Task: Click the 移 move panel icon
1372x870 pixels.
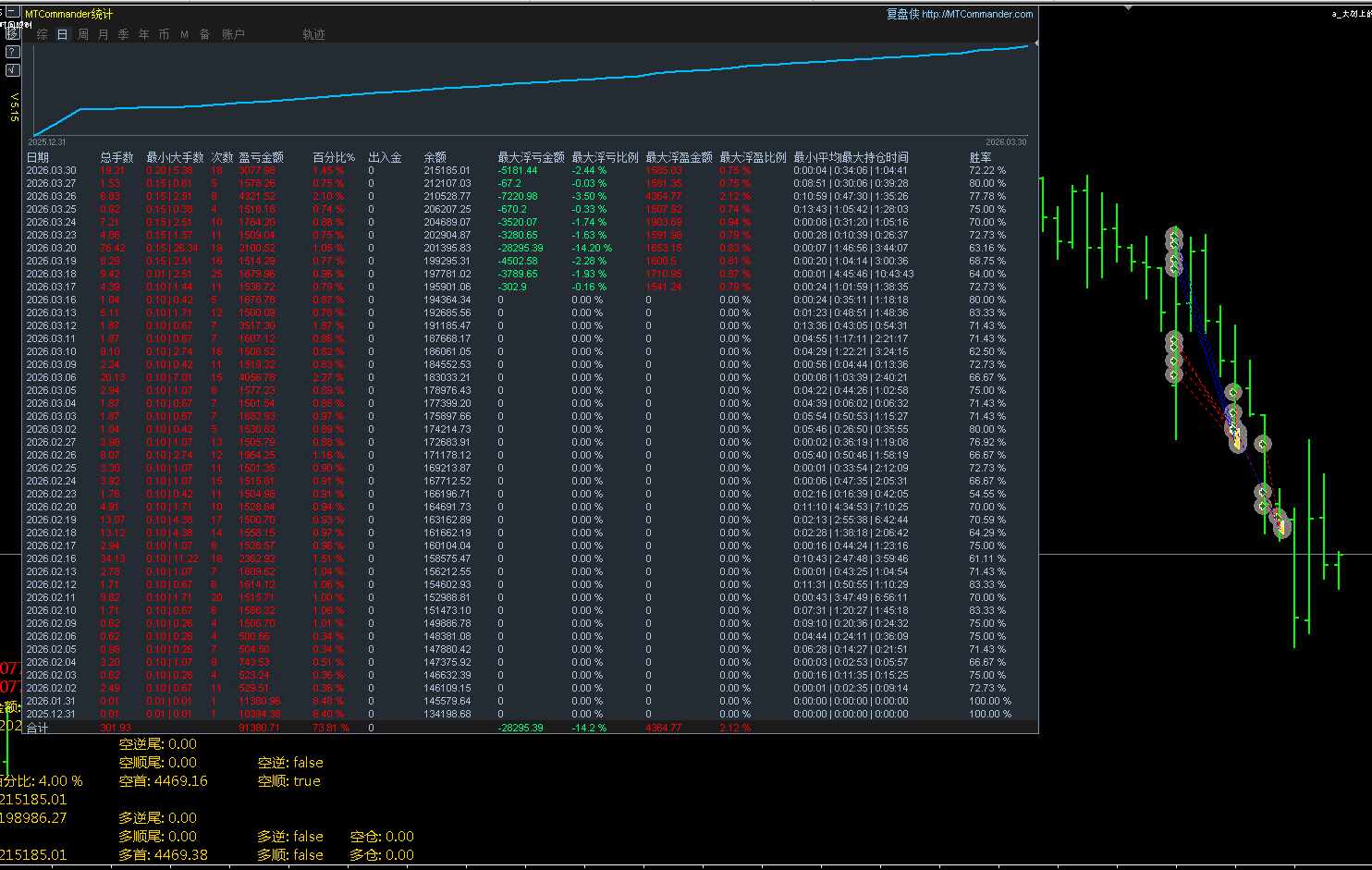Action: point(12,32)
